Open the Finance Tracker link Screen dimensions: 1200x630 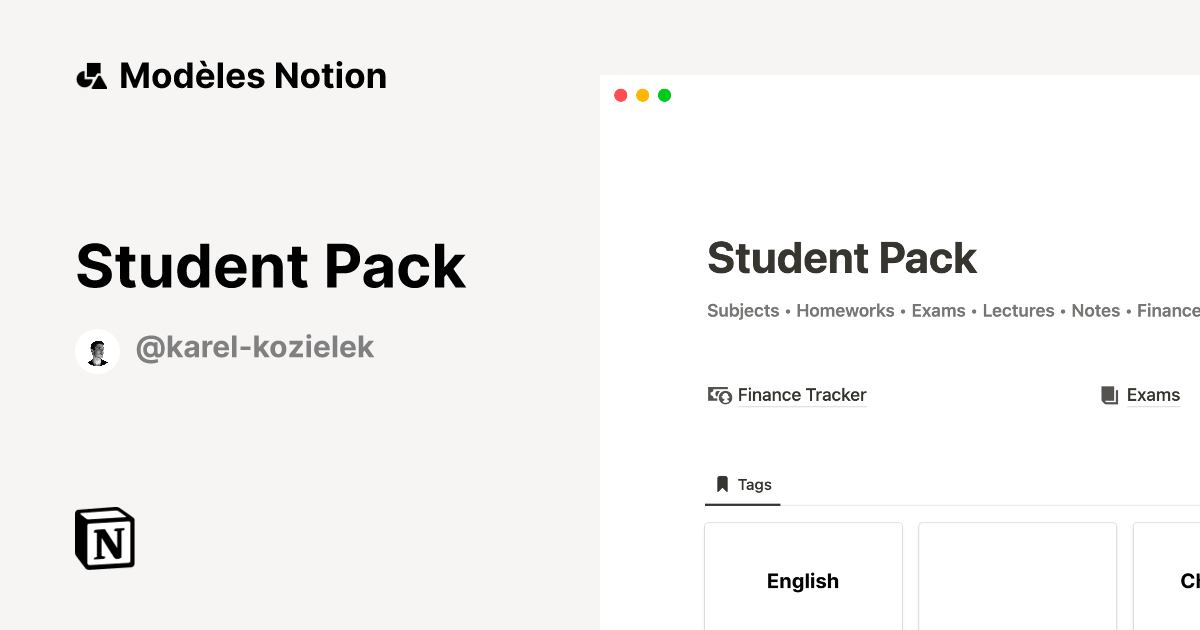(x=802, y=395)
